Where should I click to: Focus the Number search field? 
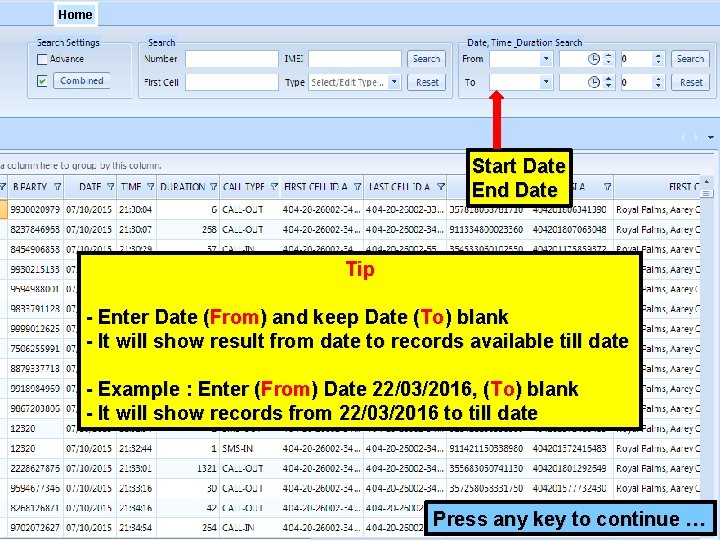click(x=231, y=59)
